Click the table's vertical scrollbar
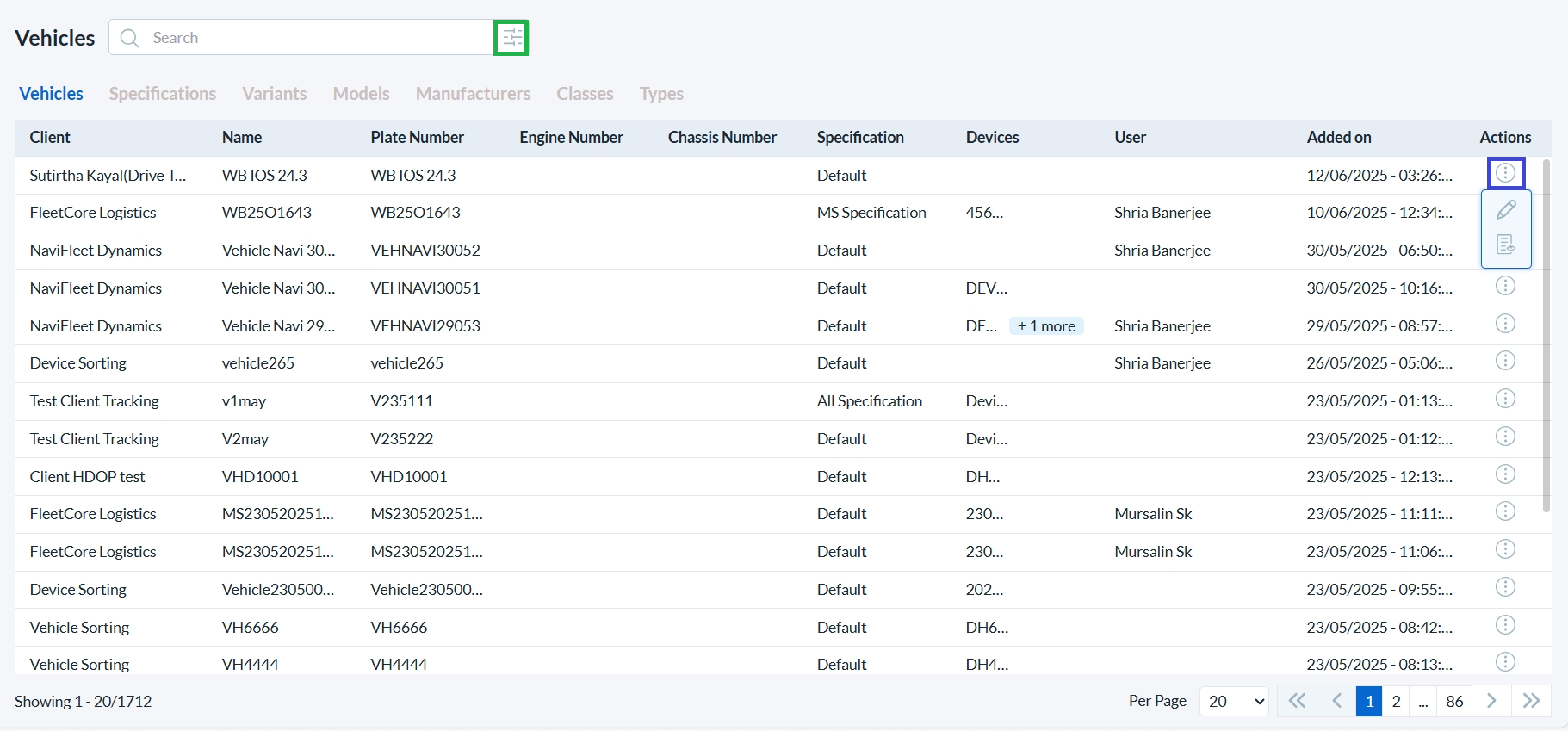This screenshot has width=1568, height=731. click(x=1546, y=336)
